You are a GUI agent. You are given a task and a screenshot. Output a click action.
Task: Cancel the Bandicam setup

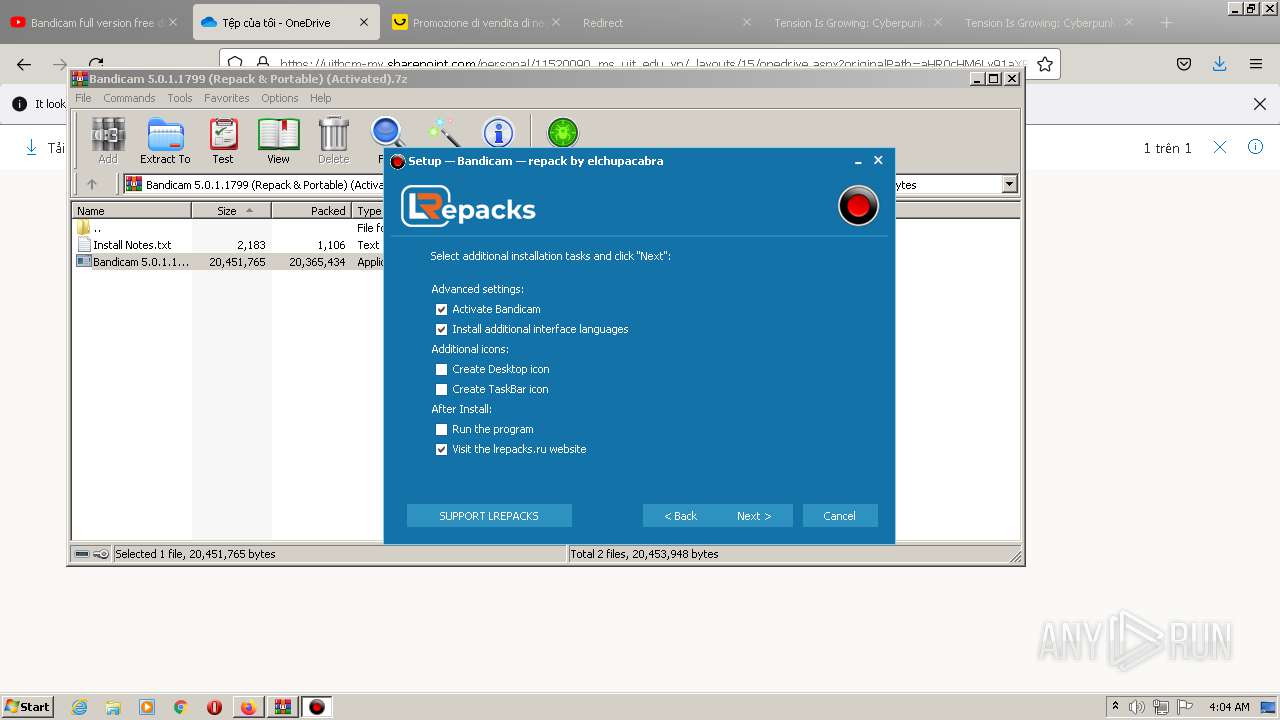click(x=840, y=516)
